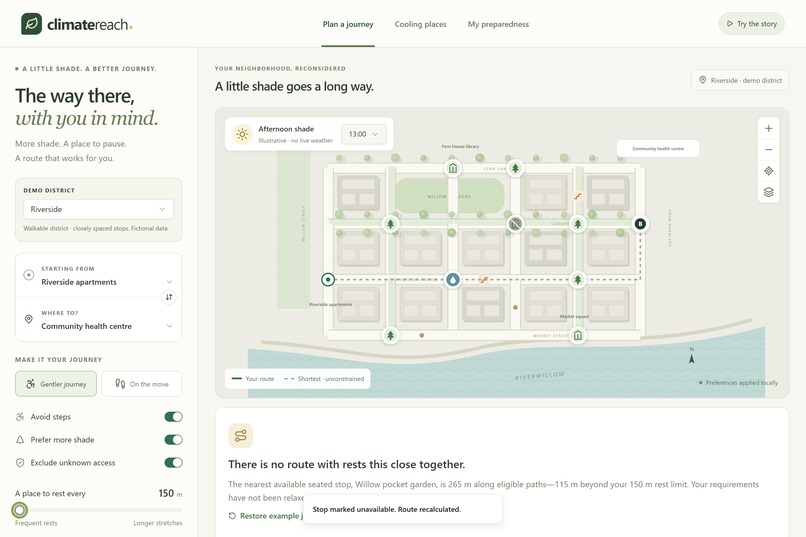Select the Market square building marker
This screenshot has width=806, height=537.
(578, 336)
